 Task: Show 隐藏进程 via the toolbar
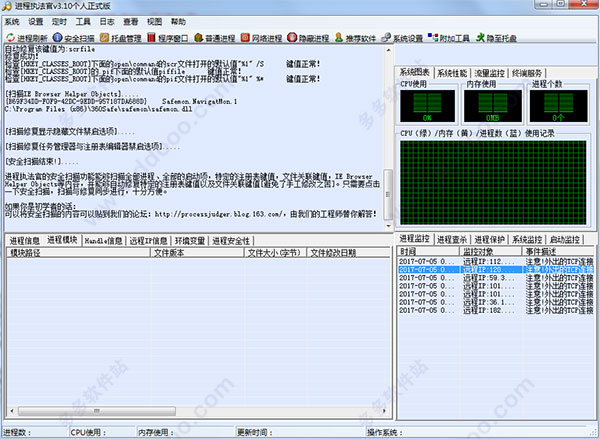(x=308, y=38)
